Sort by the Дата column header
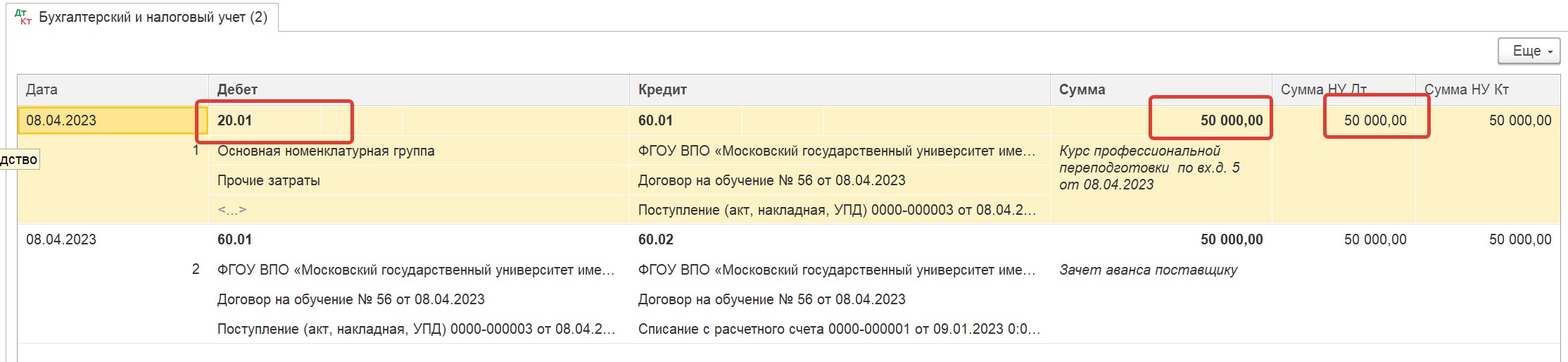 click(113, 89)
